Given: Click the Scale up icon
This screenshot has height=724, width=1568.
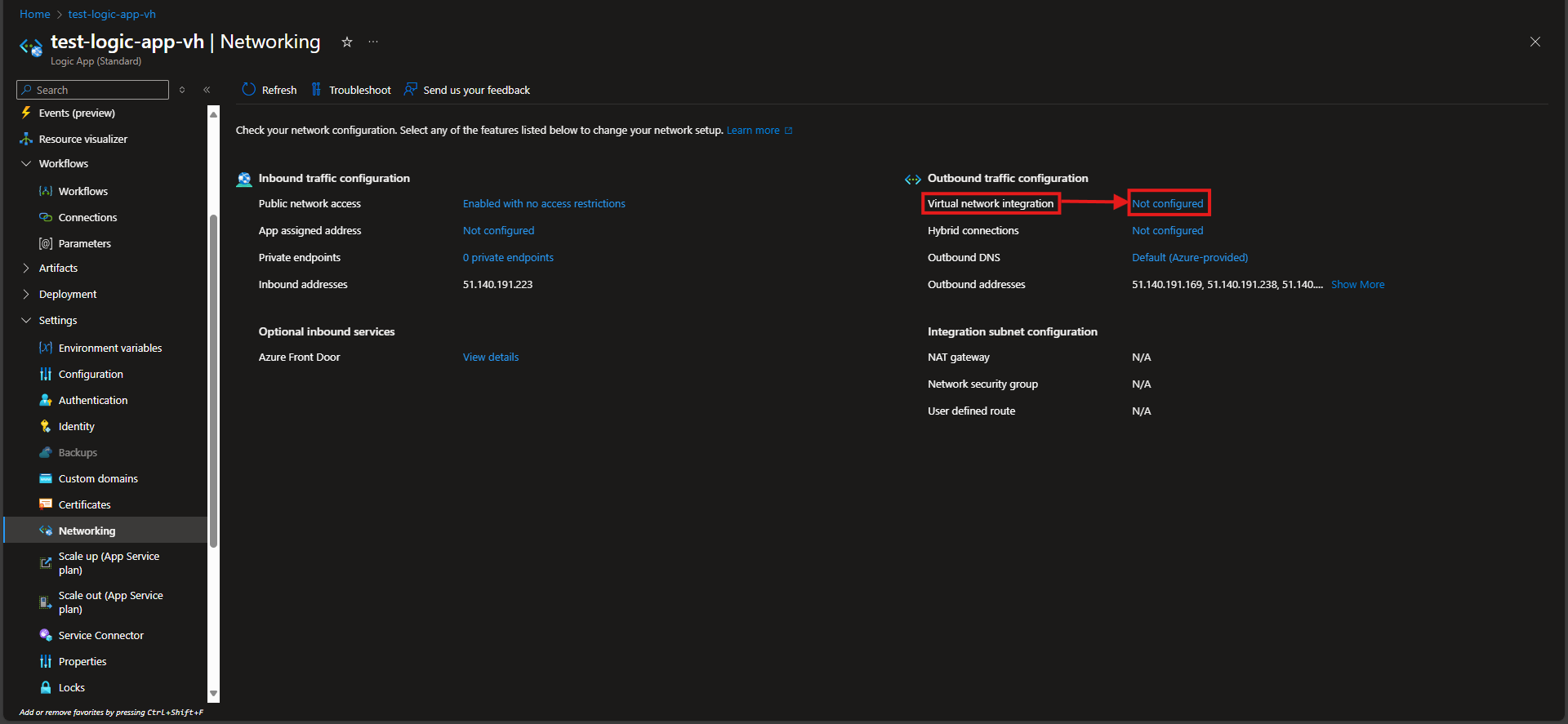Looking at the screenshot, I should (46, 563).
